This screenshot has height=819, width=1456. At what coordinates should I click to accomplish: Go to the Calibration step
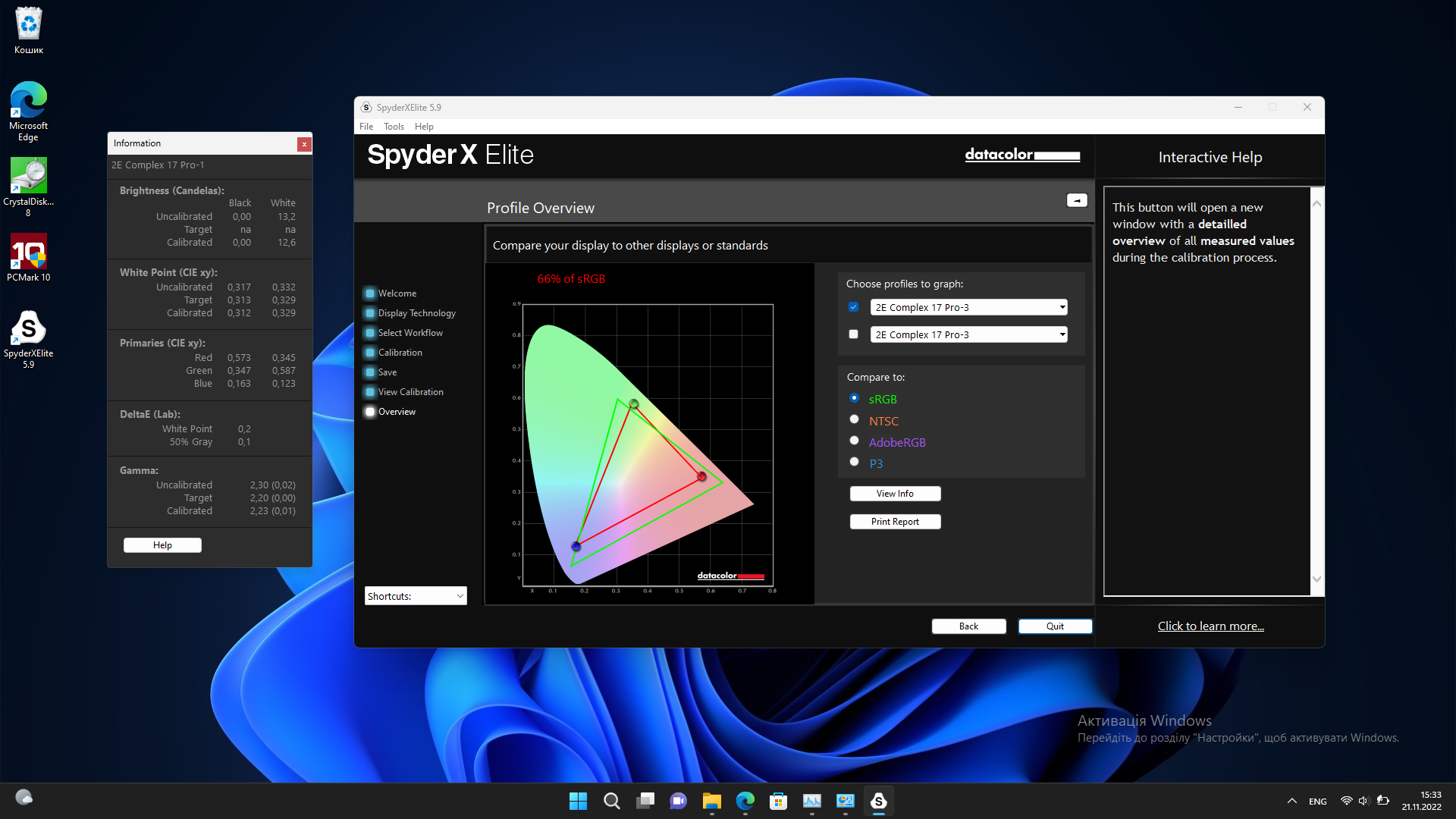pos(400,353)
